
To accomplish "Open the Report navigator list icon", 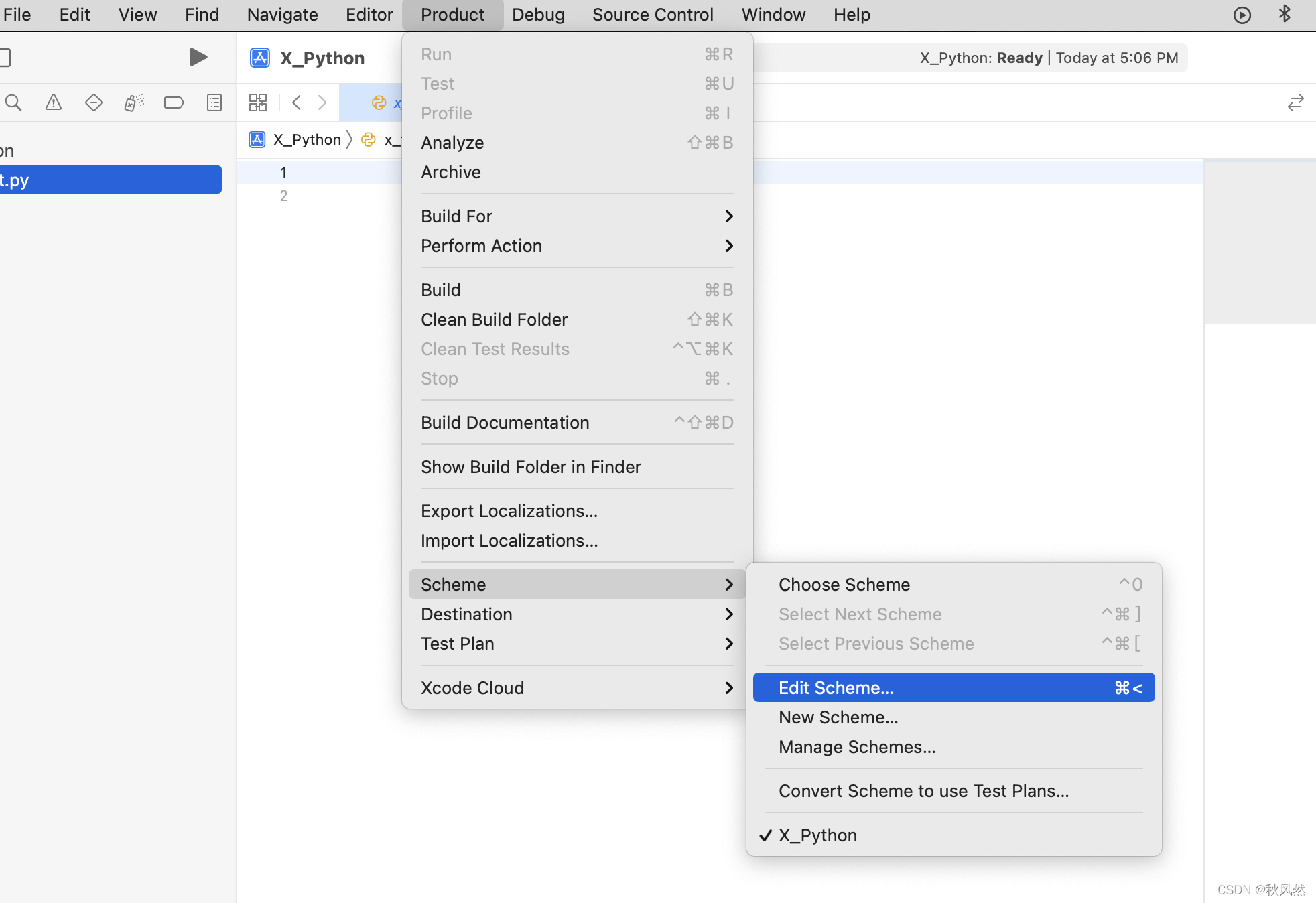I will coord(214,102).
